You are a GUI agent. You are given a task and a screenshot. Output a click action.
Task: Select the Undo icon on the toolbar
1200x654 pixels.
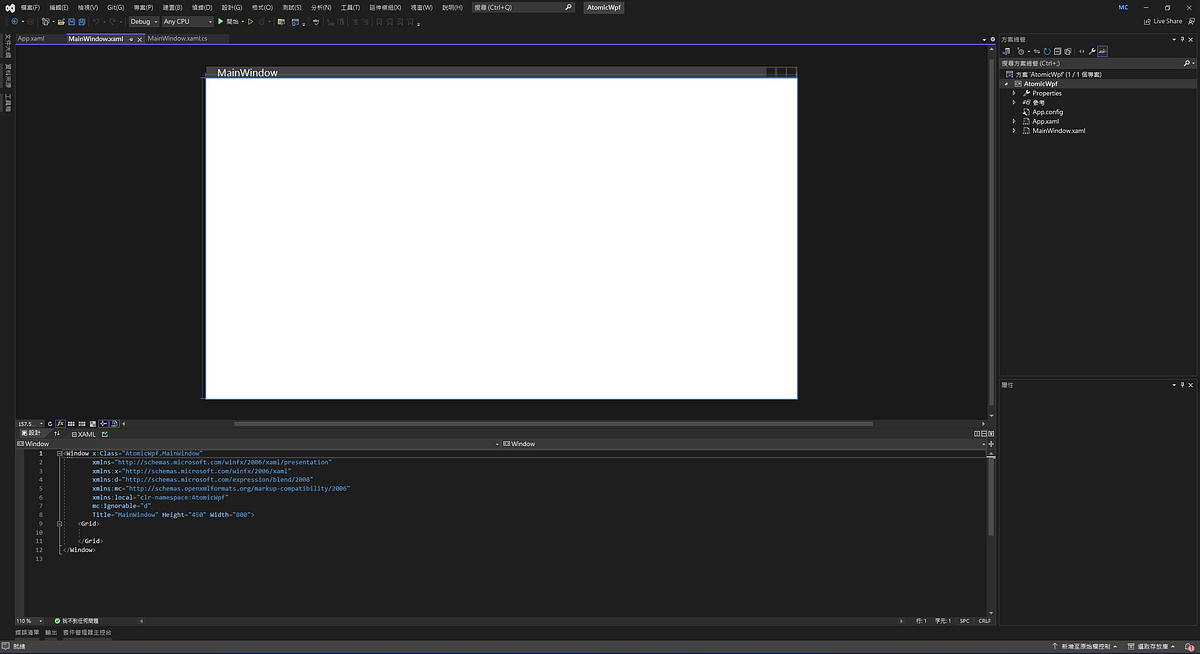98,21
